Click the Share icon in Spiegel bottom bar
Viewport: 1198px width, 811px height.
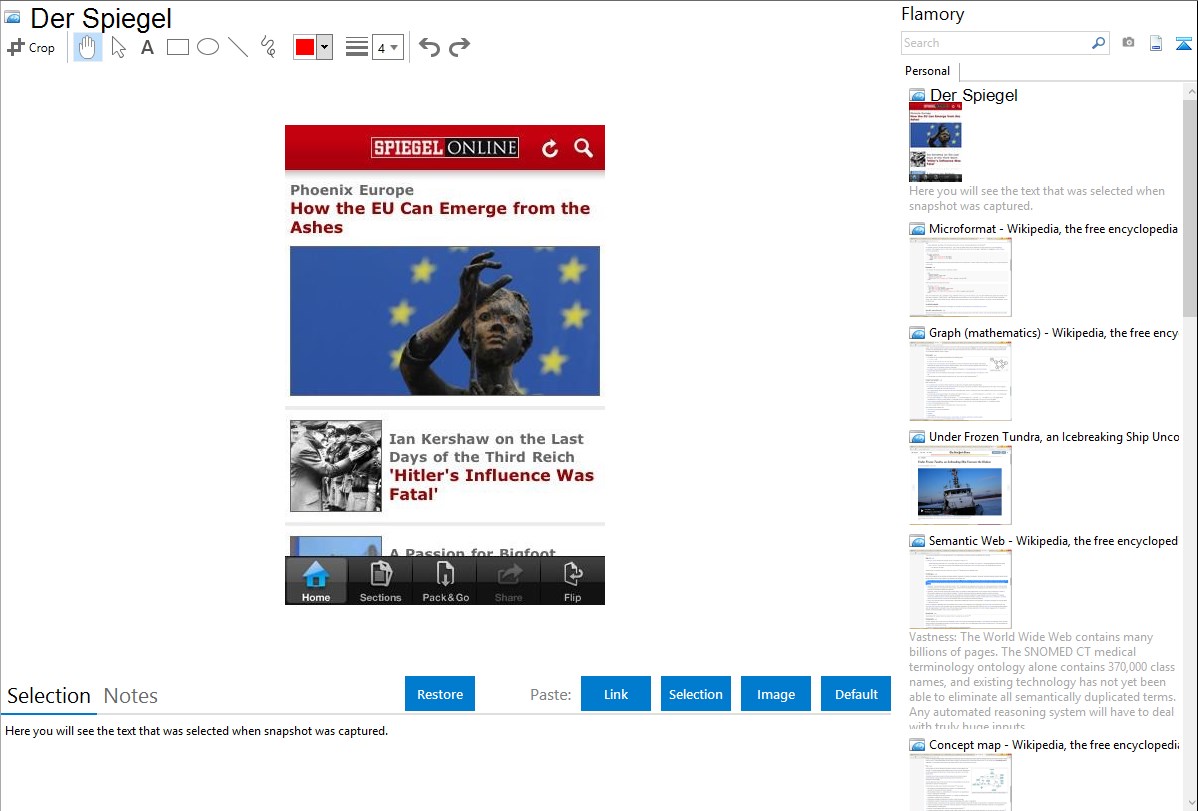coord(509,581)
